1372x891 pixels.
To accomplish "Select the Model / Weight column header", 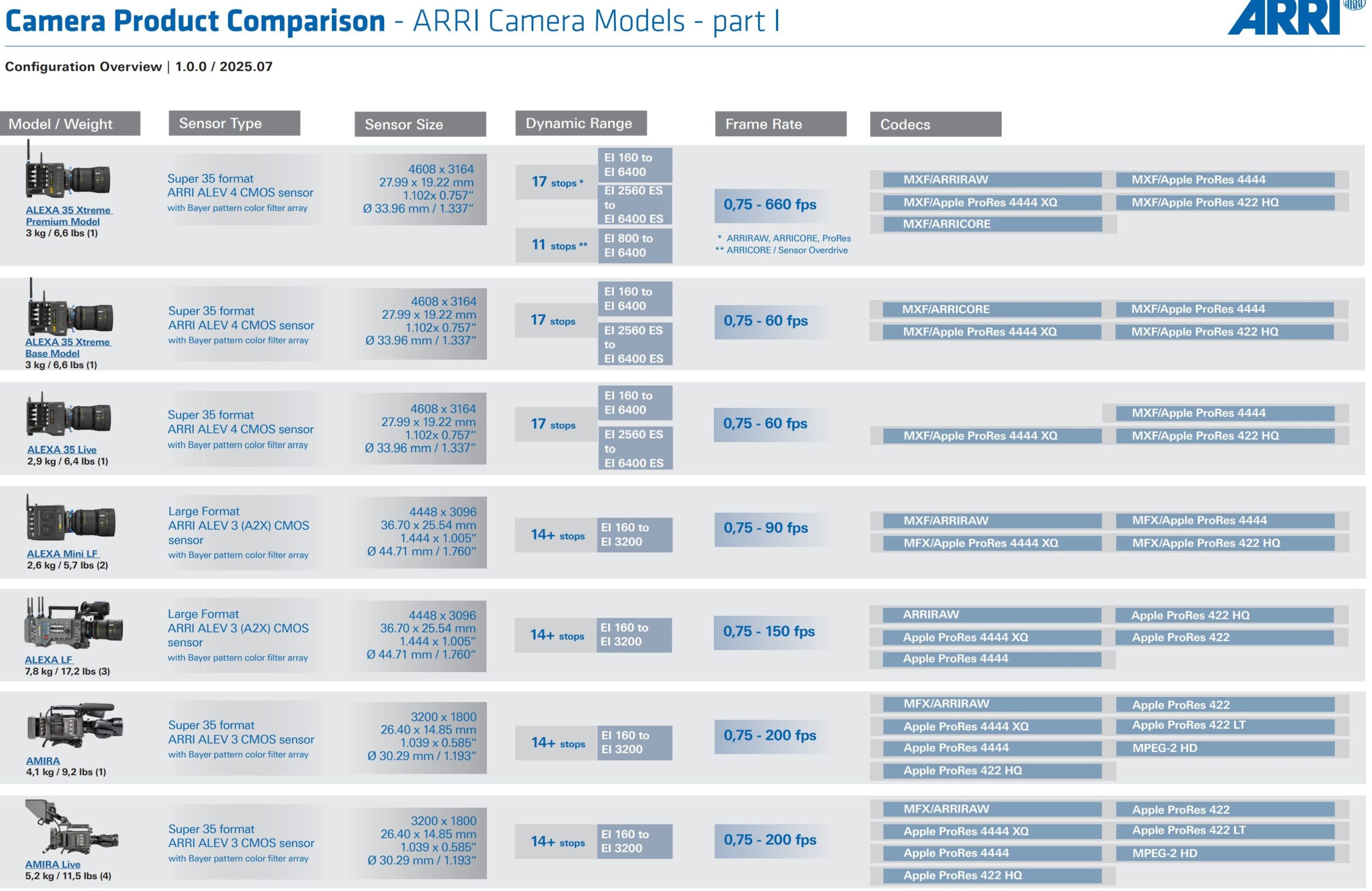I will [x=70, y=124].
